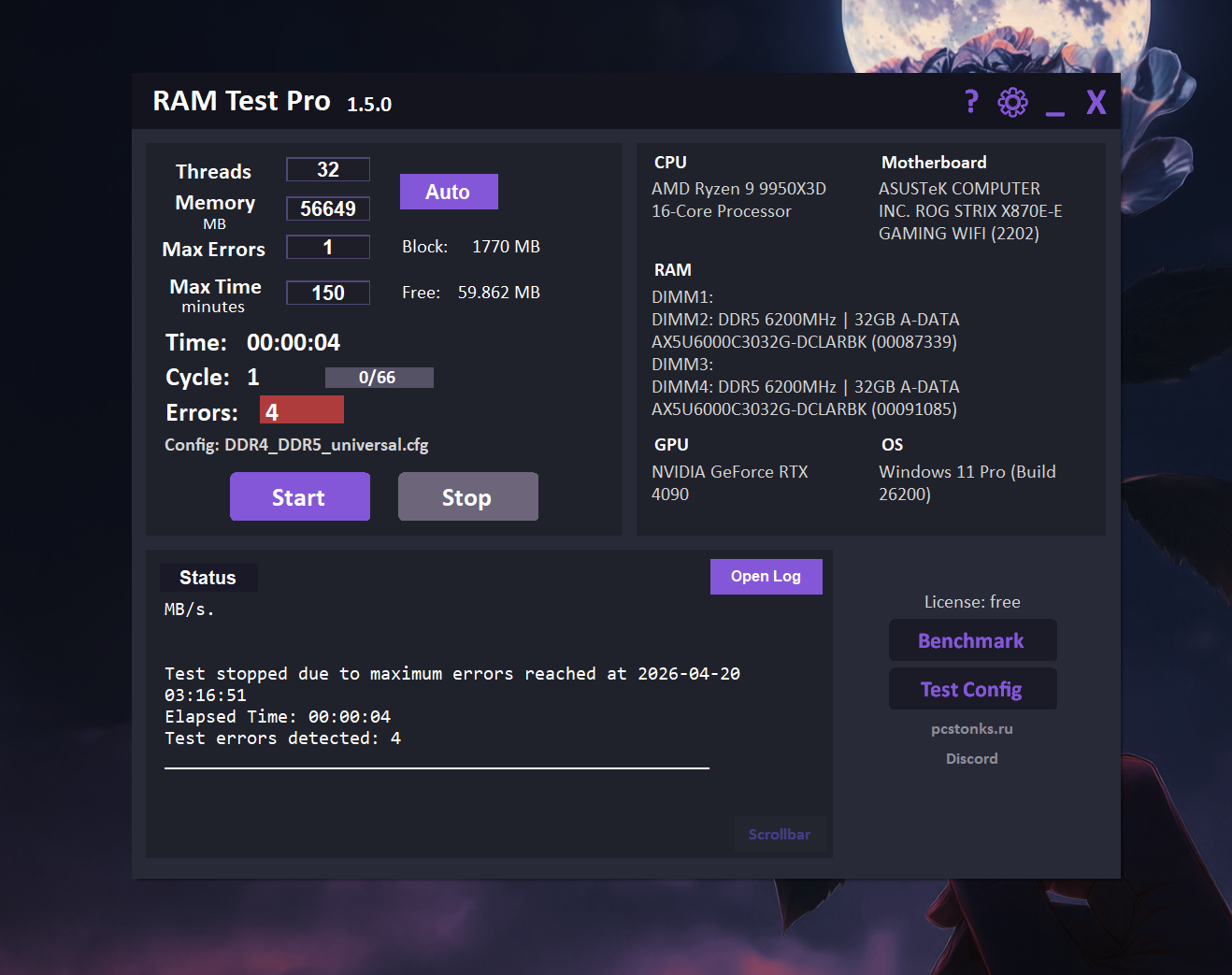
Task: Click the DIMM1: empty slot label
Action: [x=682, y=297]
